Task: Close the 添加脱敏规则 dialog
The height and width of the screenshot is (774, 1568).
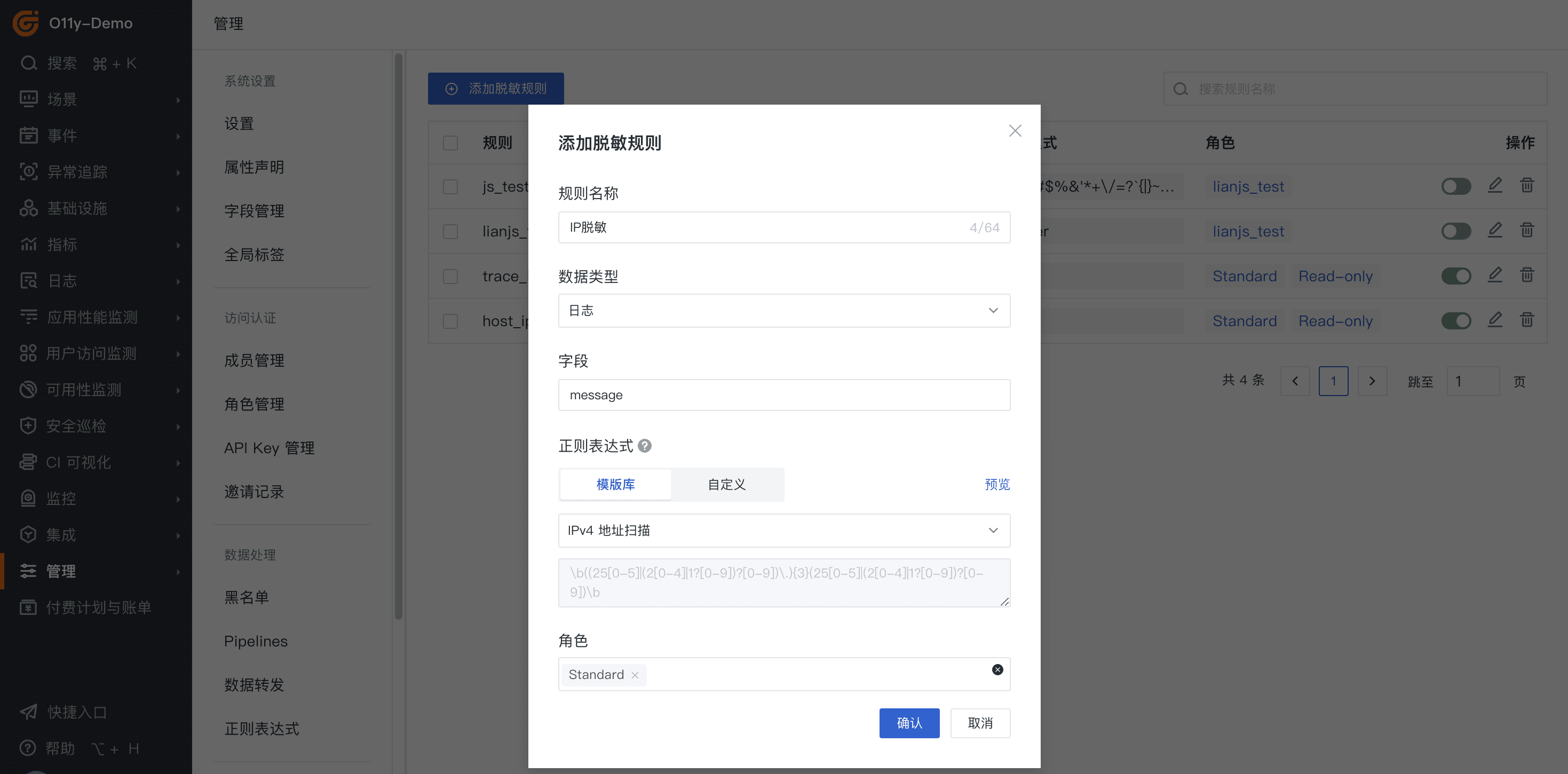Action: pyautogui.click(x=1015, y=131)
